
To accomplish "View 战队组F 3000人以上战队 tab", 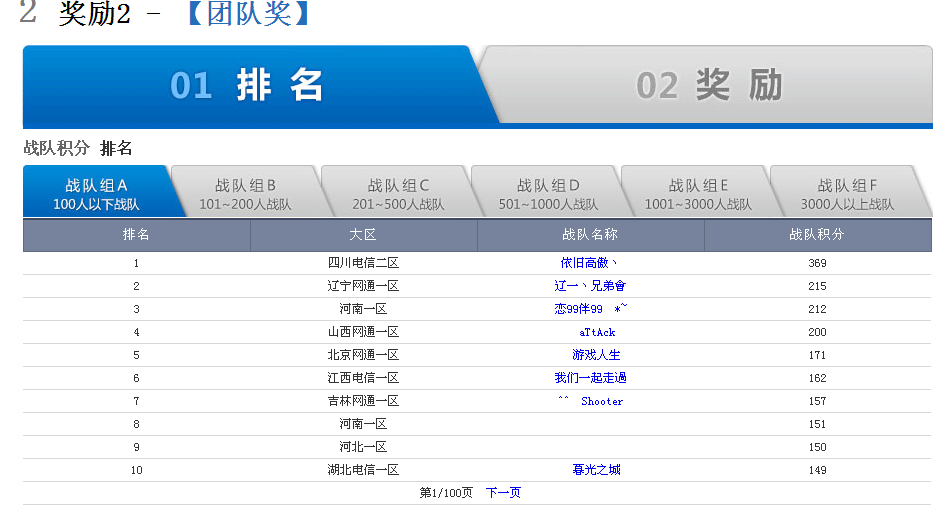I will point(847,194).
